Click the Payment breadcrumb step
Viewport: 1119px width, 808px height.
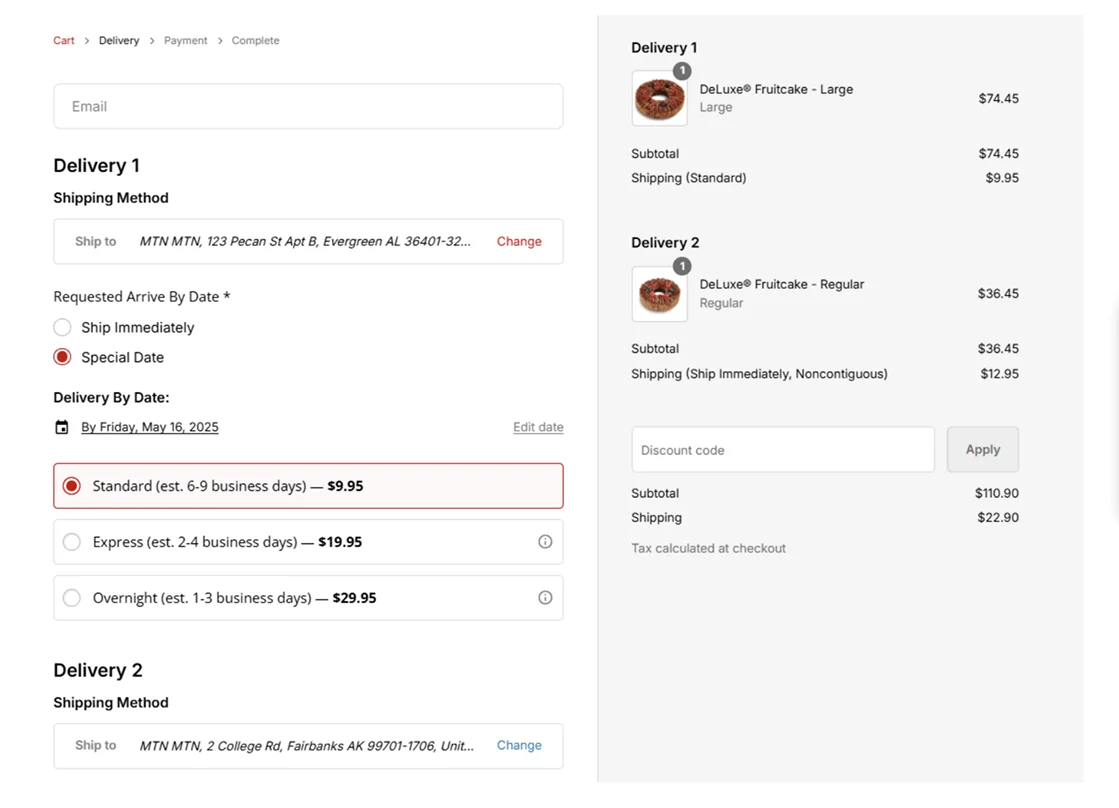[x=186, y=41]
